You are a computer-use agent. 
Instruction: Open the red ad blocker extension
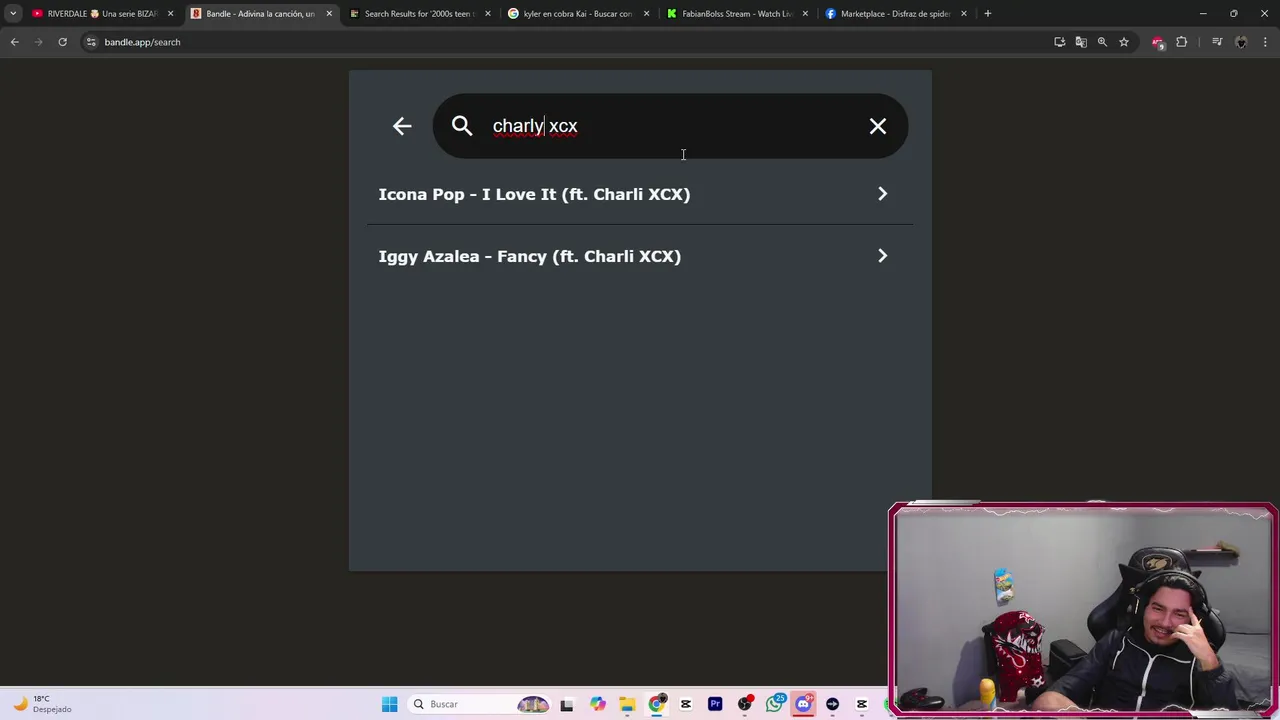tap(1158, 42)
